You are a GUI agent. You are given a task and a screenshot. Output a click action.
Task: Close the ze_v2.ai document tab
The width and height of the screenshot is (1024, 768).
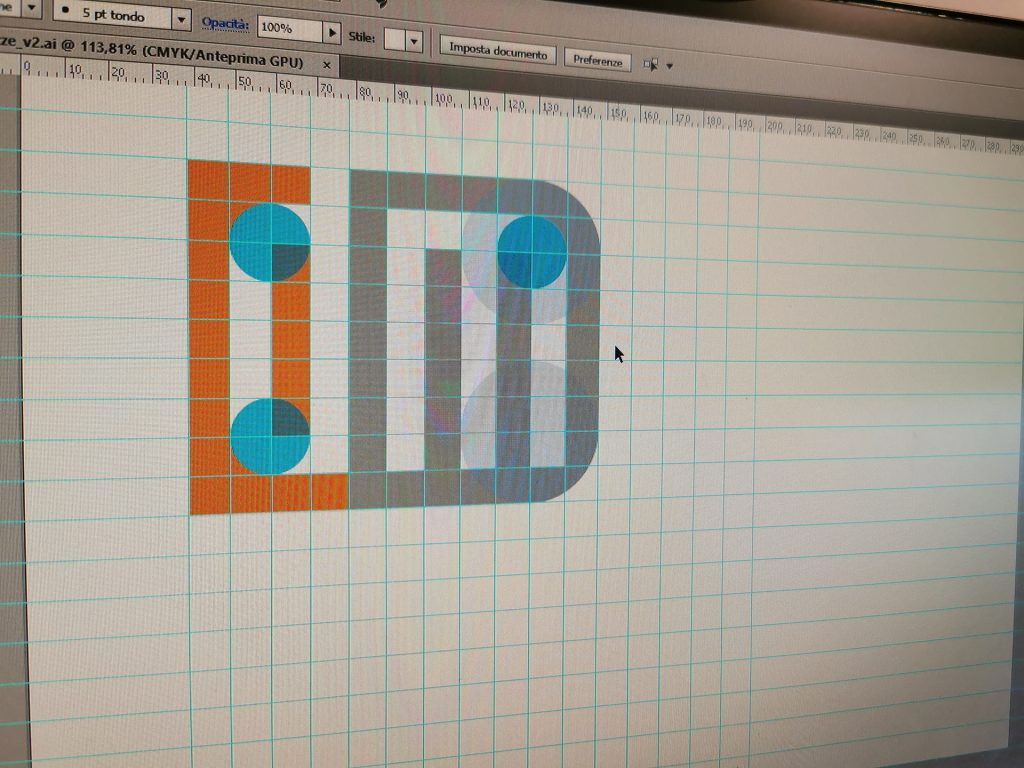pos(326,63)
